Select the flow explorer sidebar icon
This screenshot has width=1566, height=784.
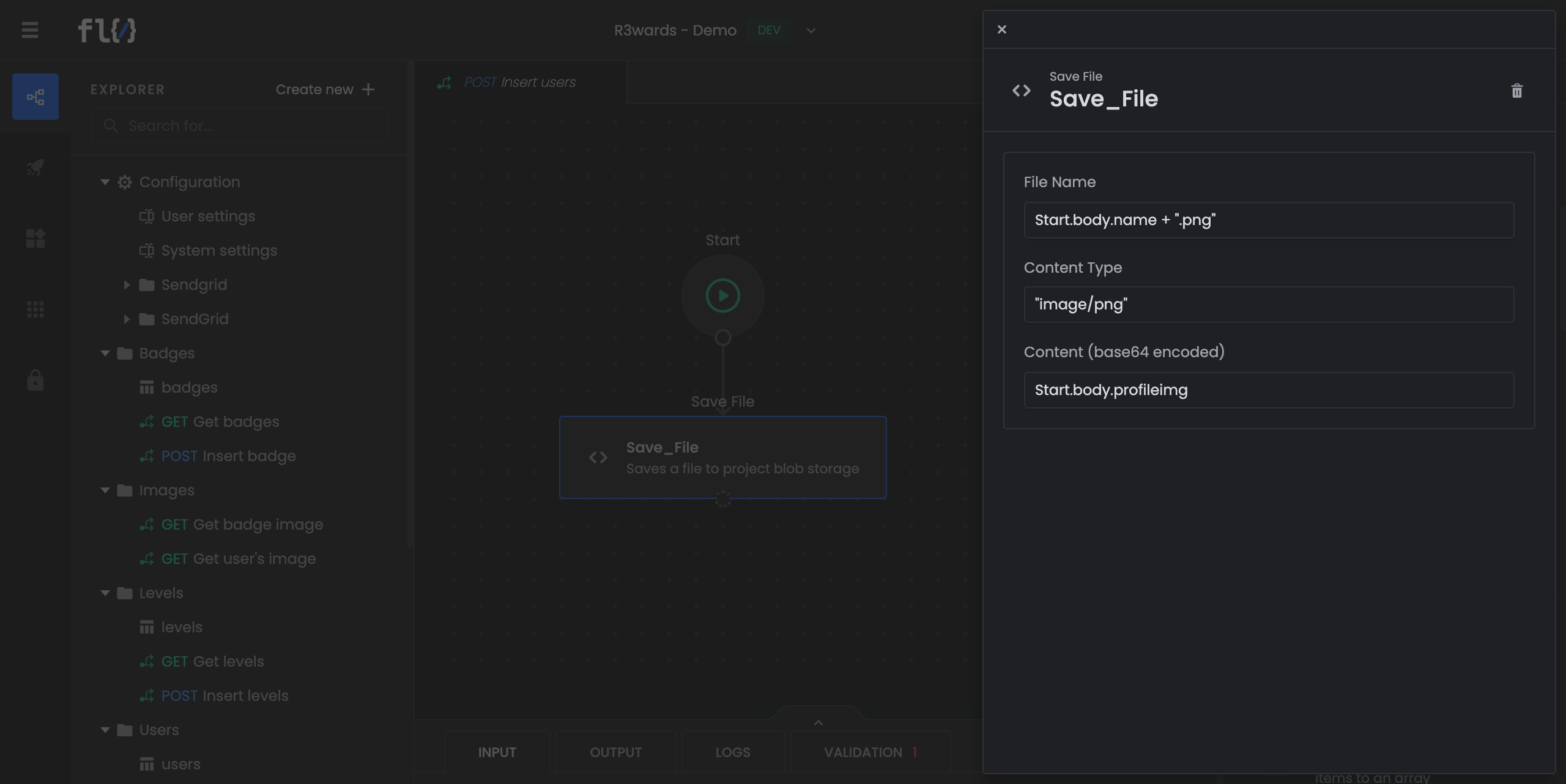coord(35,97)
